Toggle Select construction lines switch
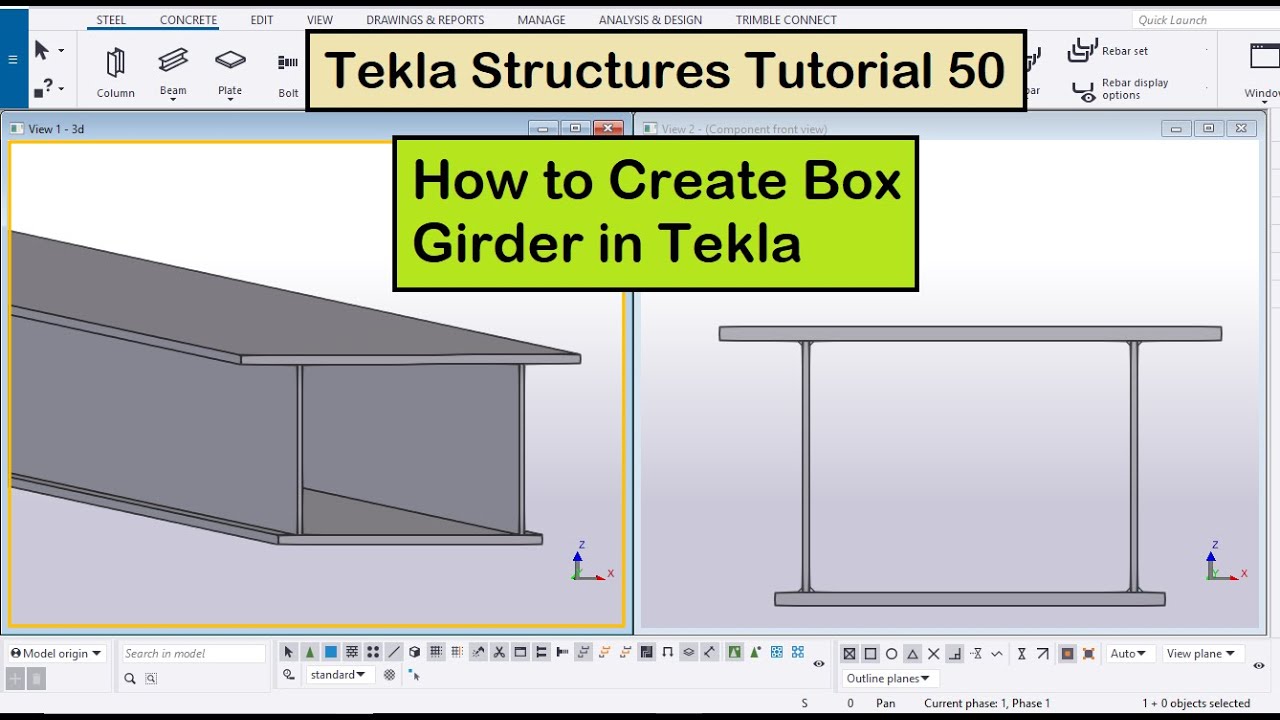Viewport: 1280px width, 720px height. (394, 652)
